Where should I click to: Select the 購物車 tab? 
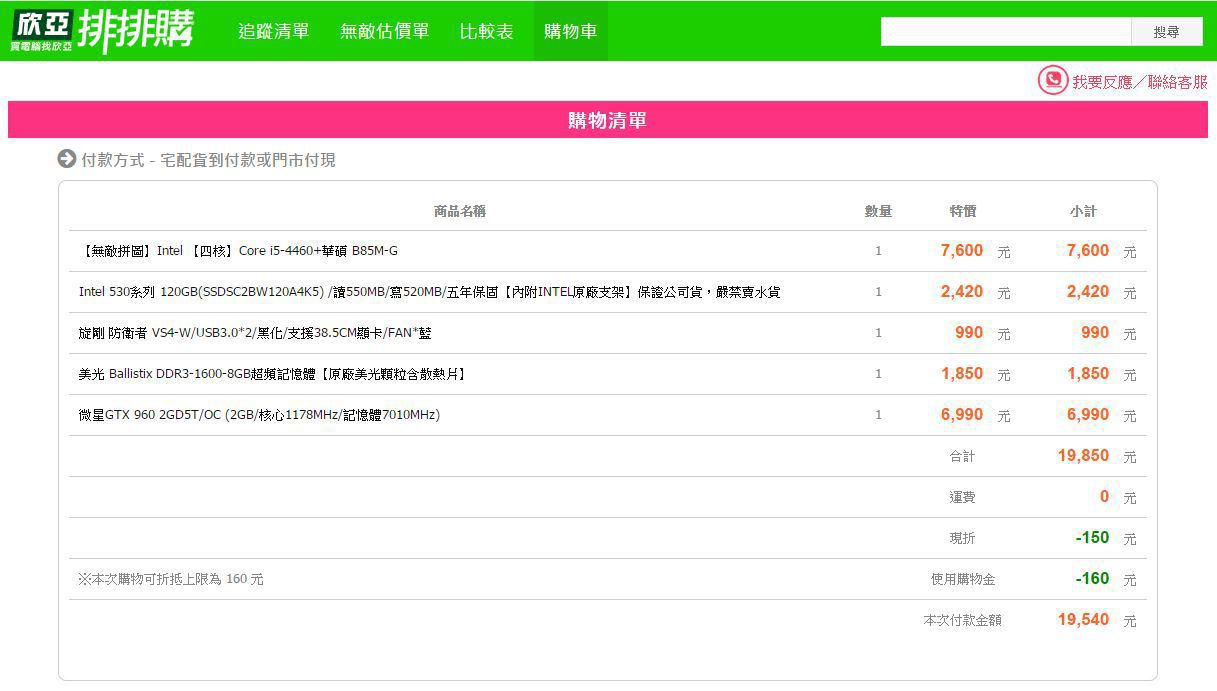click(571, 31)
